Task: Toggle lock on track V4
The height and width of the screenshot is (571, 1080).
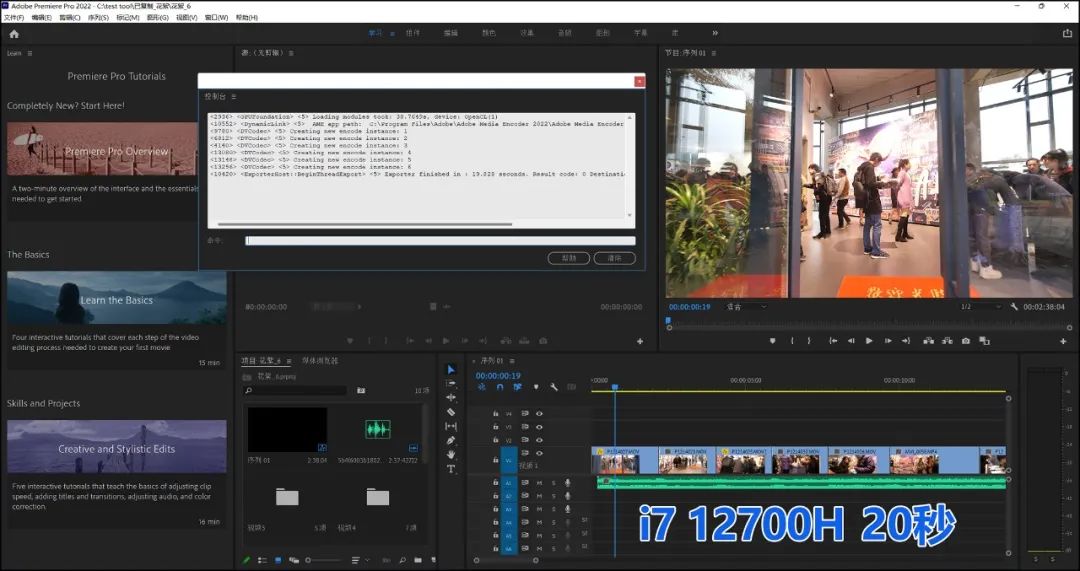Action: [495, 414]
